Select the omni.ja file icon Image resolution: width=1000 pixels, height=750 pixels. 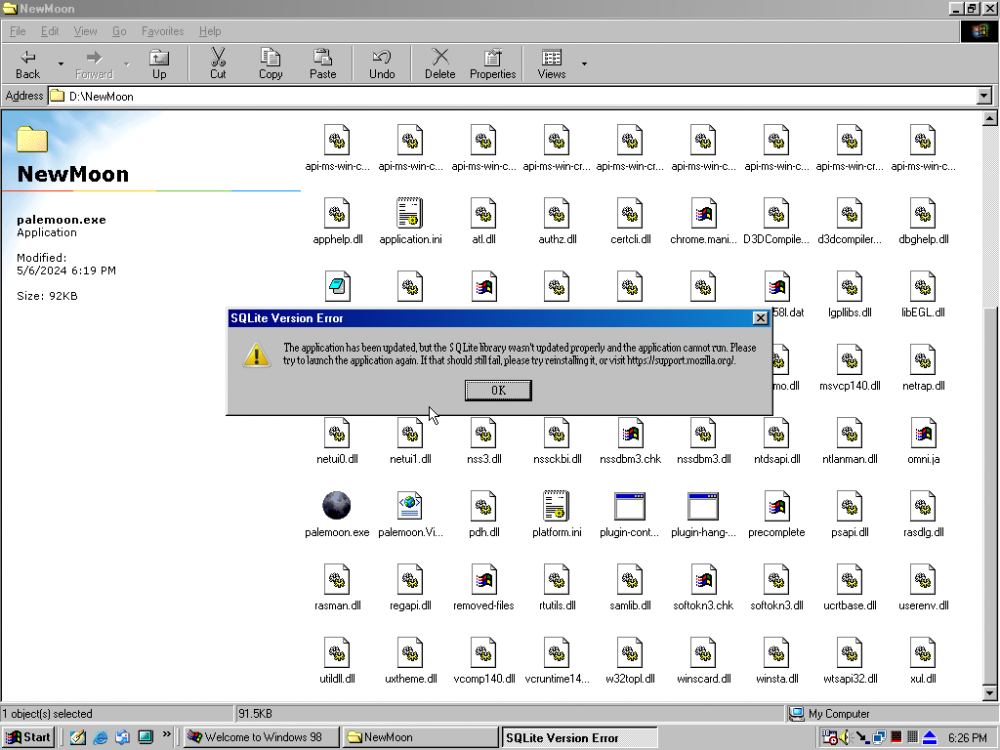click(922, 432)
